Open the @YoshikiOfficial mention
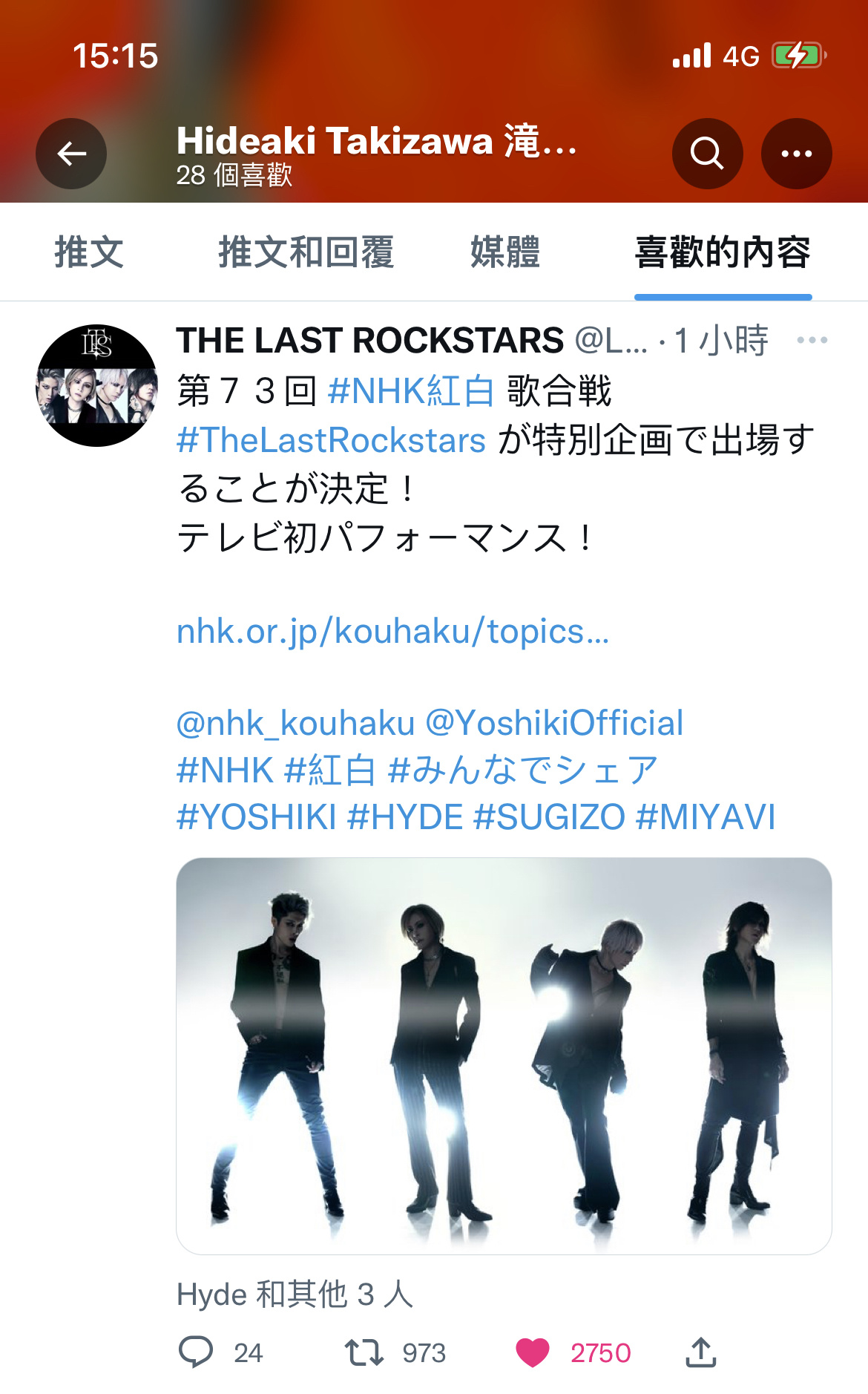 554,723
